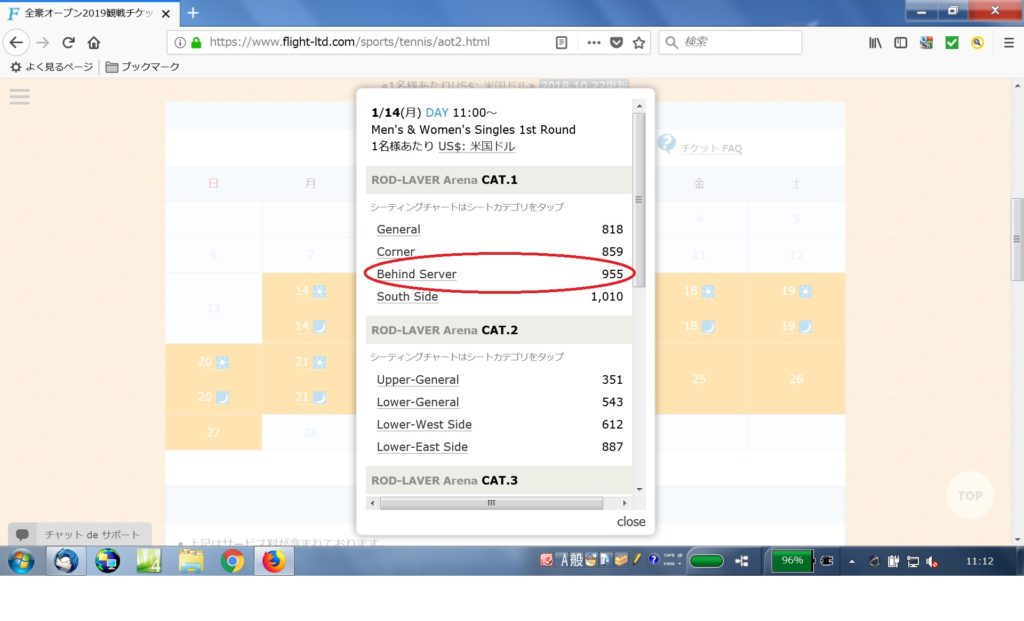Click popup vertical scrollbar up arrow
Screen dimensions: 1024x621
639,106
